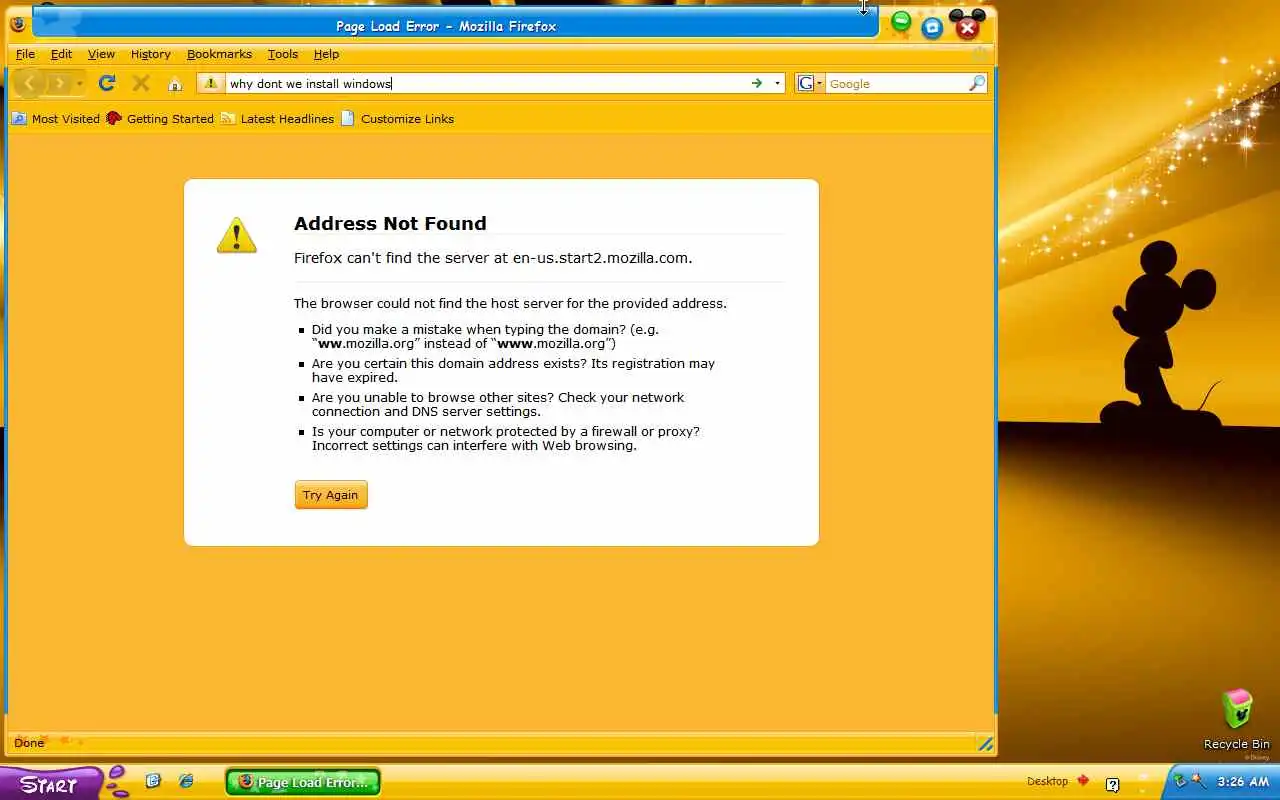Select Page Load Error taskbar button
Screen dimensions: 1280x800
(303, 782)
